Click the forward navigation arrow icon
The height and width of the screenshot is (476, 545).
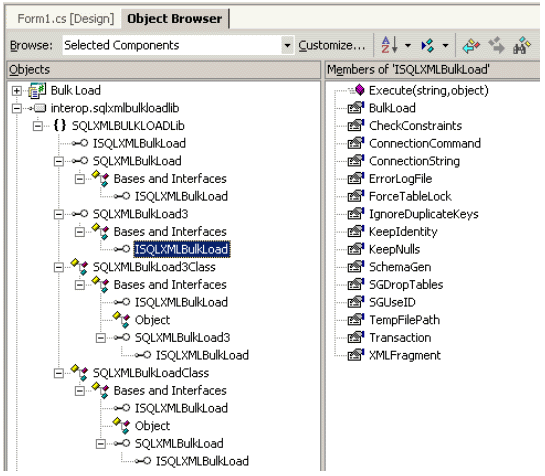[496, 45]
